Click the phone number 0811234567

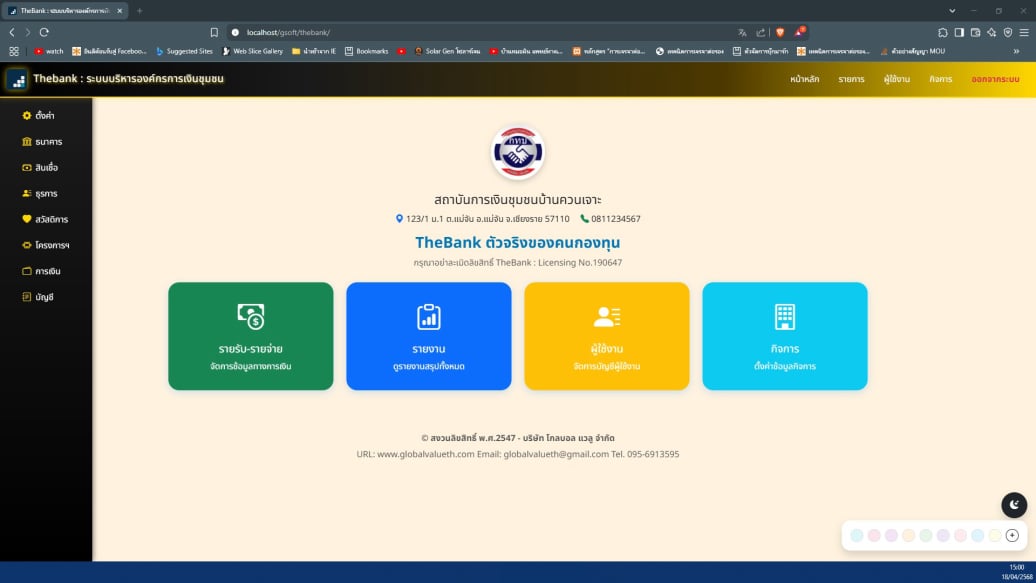[x=615, y=219]
